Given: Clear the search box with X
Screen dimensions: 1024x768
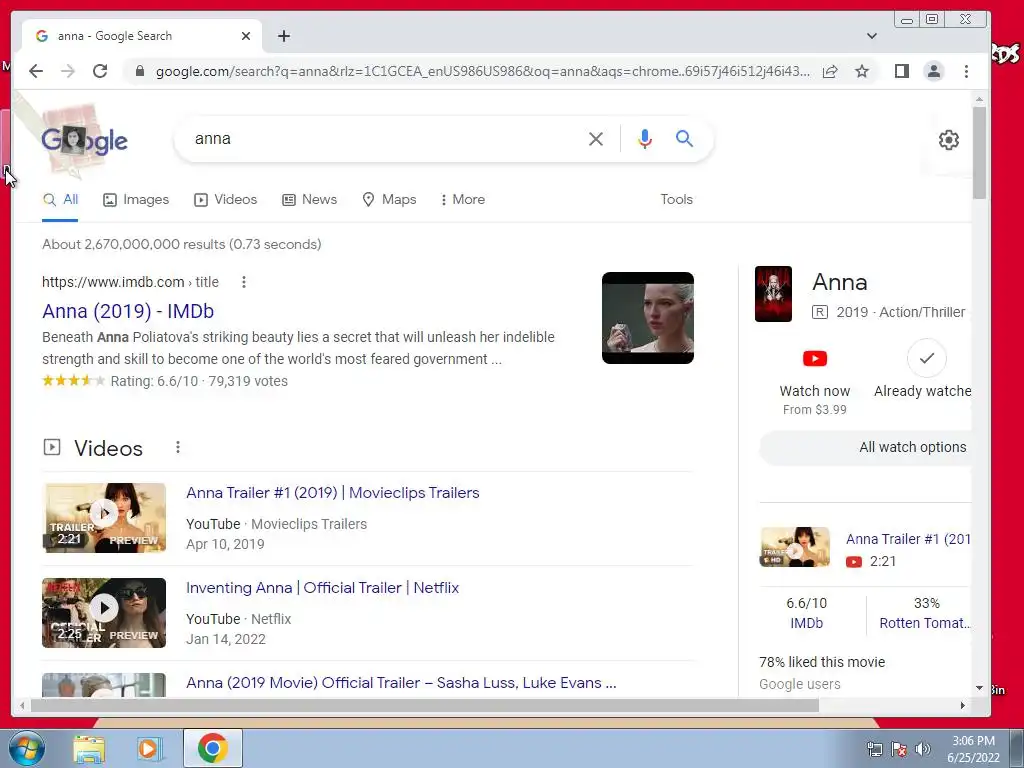Looking at the screenshot, I should click(x=596, y=138).
